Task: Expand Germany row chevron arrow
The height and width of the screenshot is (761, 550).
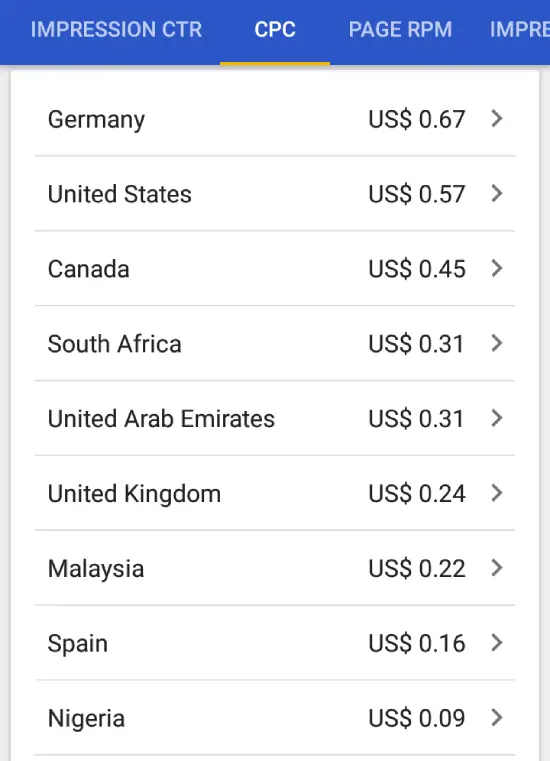Action: coord(497,118)
